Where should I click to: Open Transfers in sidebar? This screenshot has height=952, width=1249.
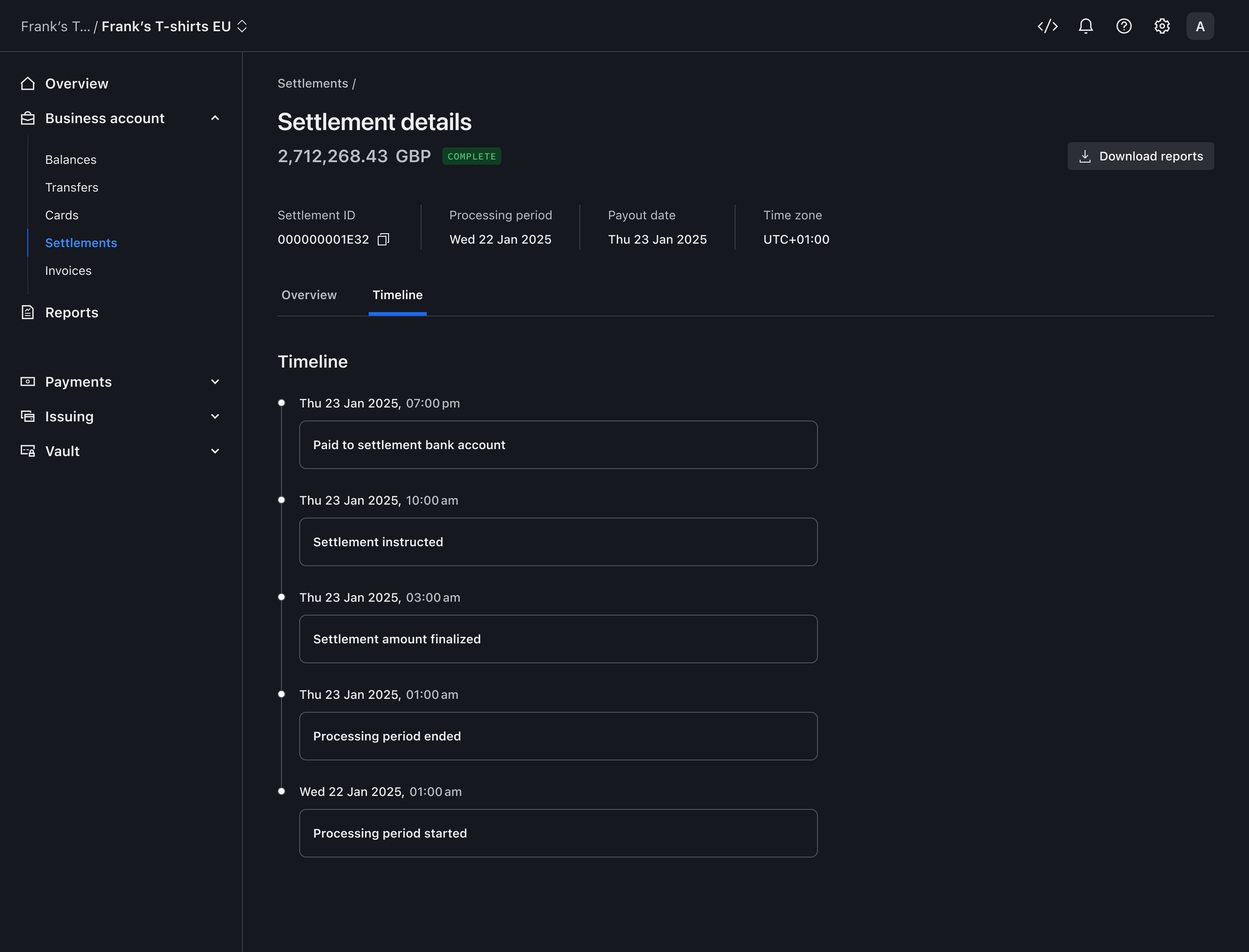point(72,187)
